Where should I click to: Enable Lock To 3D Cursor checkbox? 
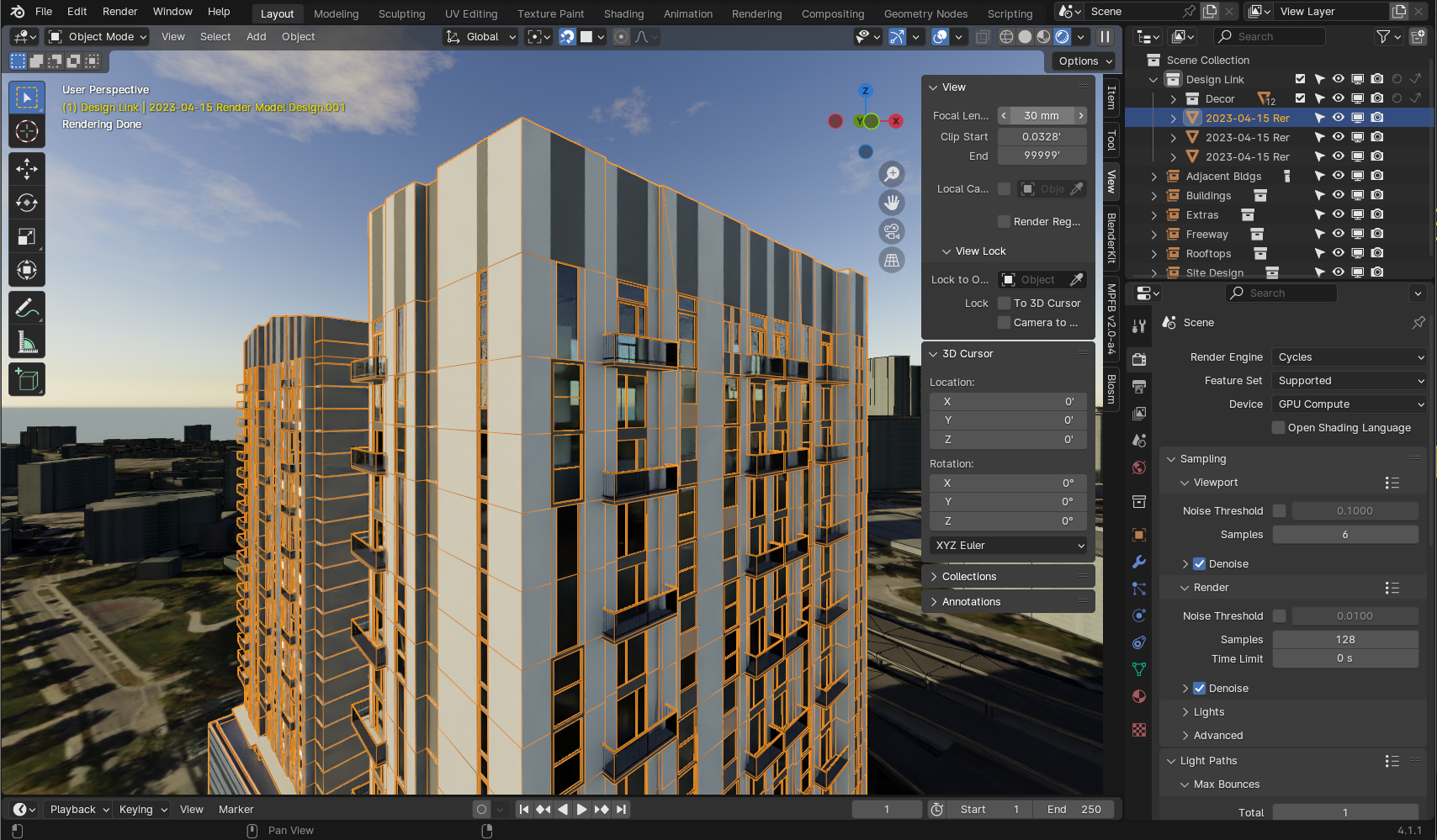click(x=1004, y=303)
